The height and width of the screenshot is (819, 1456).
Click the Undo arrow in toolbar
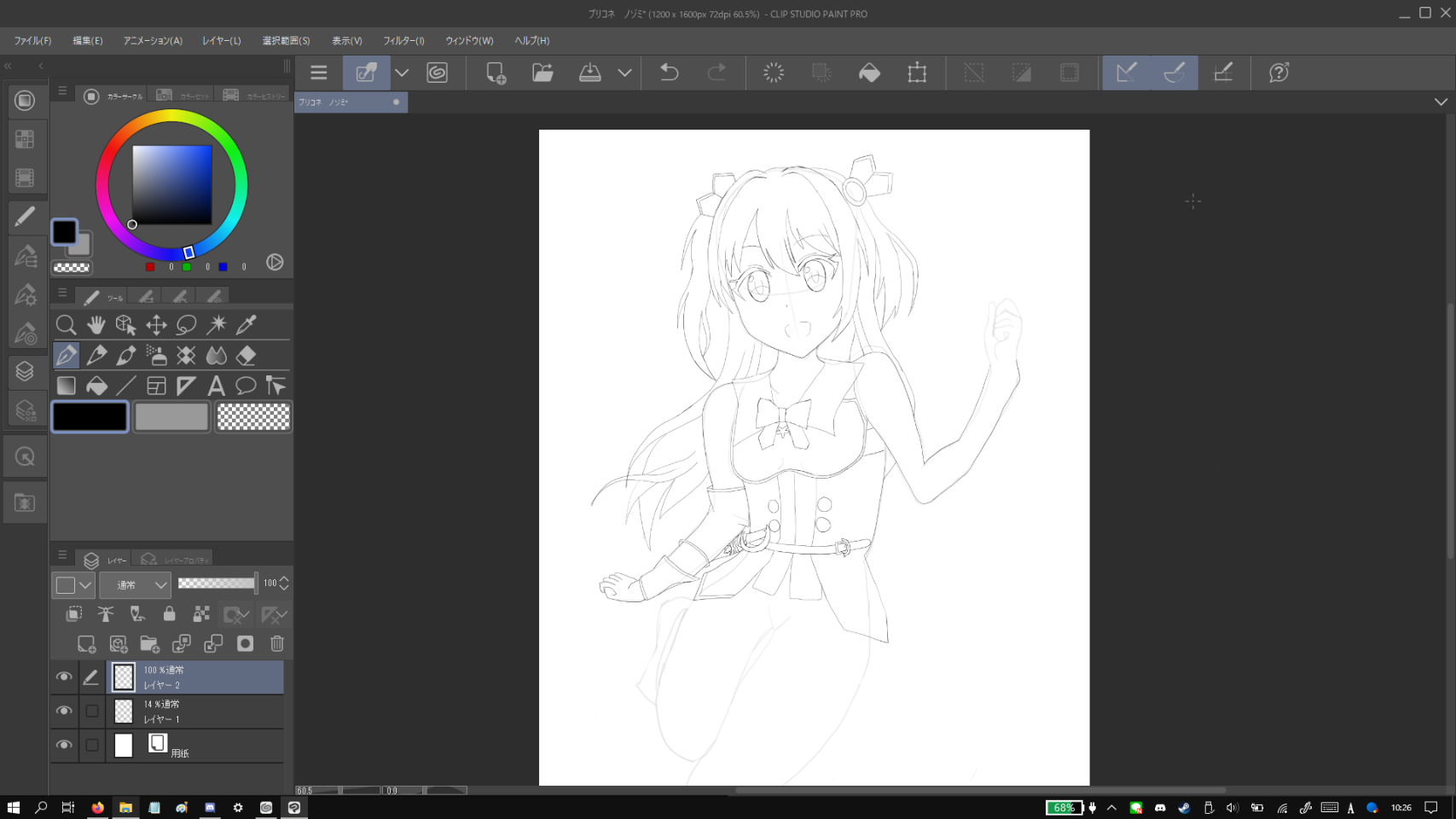click(670, 73)
